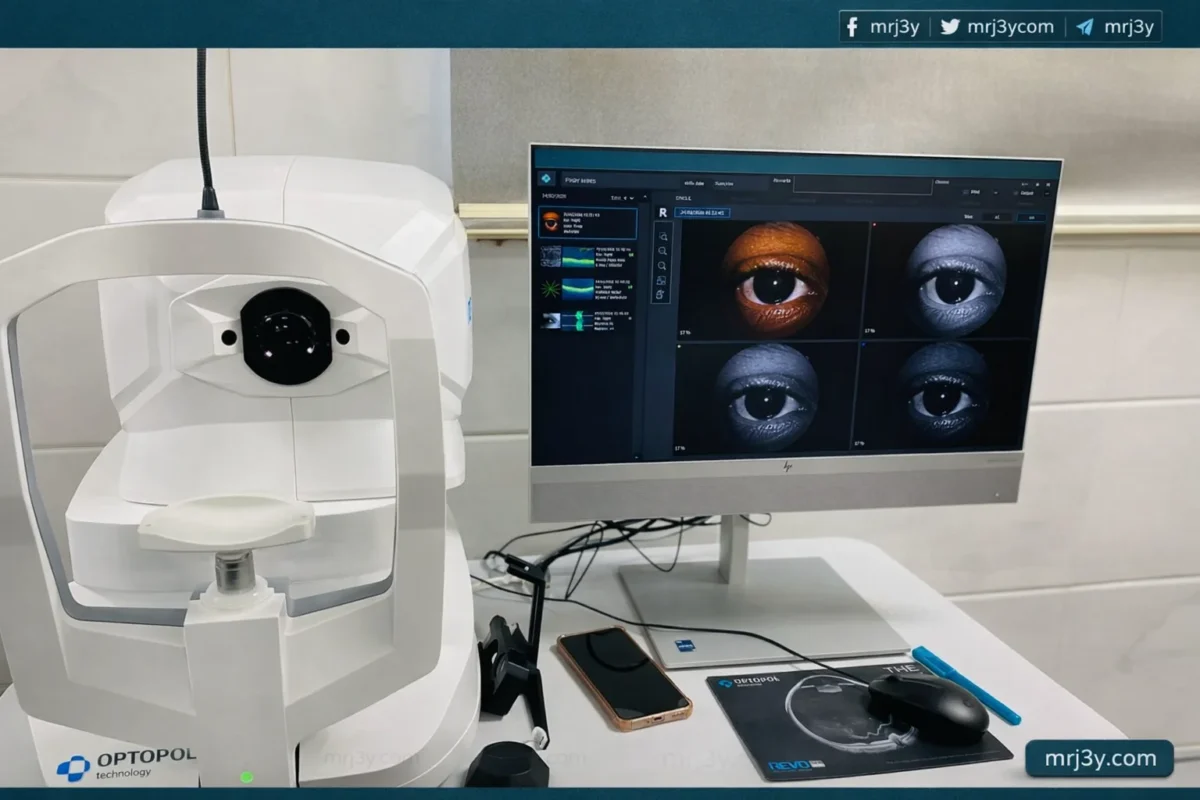This screenshot has width=1200, height=800.
Task: Open the sort dropdown above the exam list
Action: (630, 198)
